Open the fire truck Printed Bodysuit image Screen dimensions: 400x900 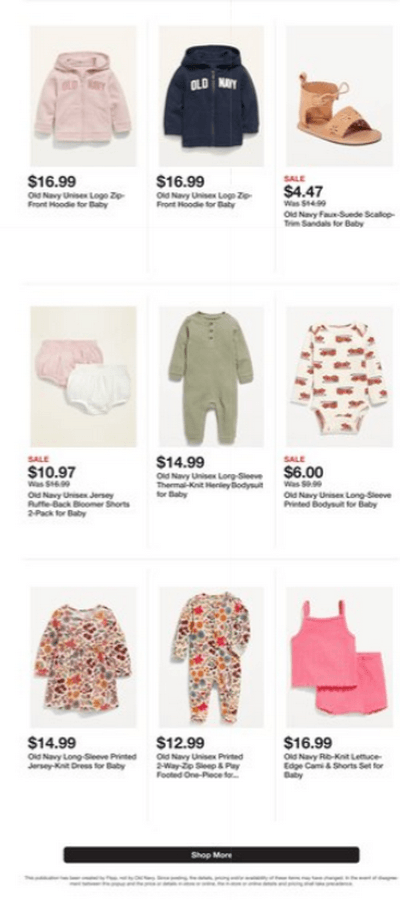[339, 377]
